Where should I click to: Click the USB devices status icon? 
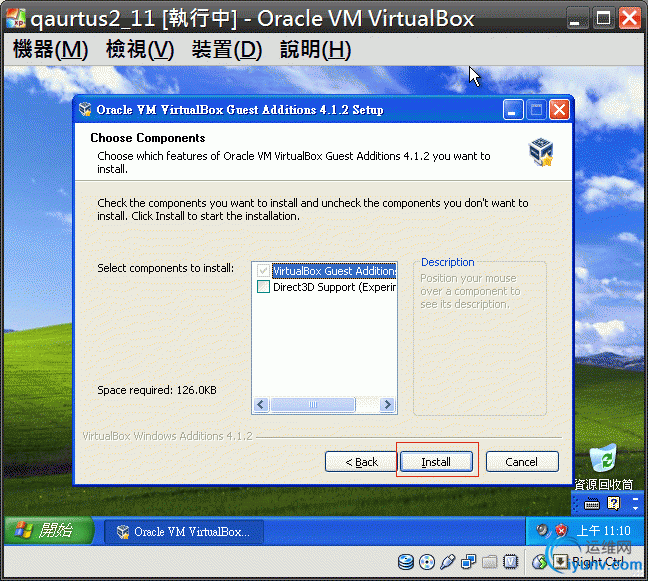[x=448, y=562]
